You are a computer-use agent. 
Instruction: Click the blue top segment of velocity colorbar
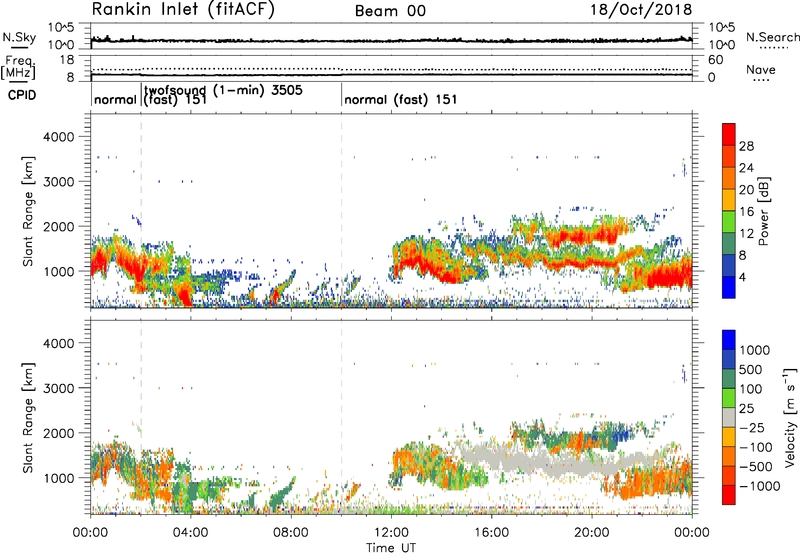[729, 340]
